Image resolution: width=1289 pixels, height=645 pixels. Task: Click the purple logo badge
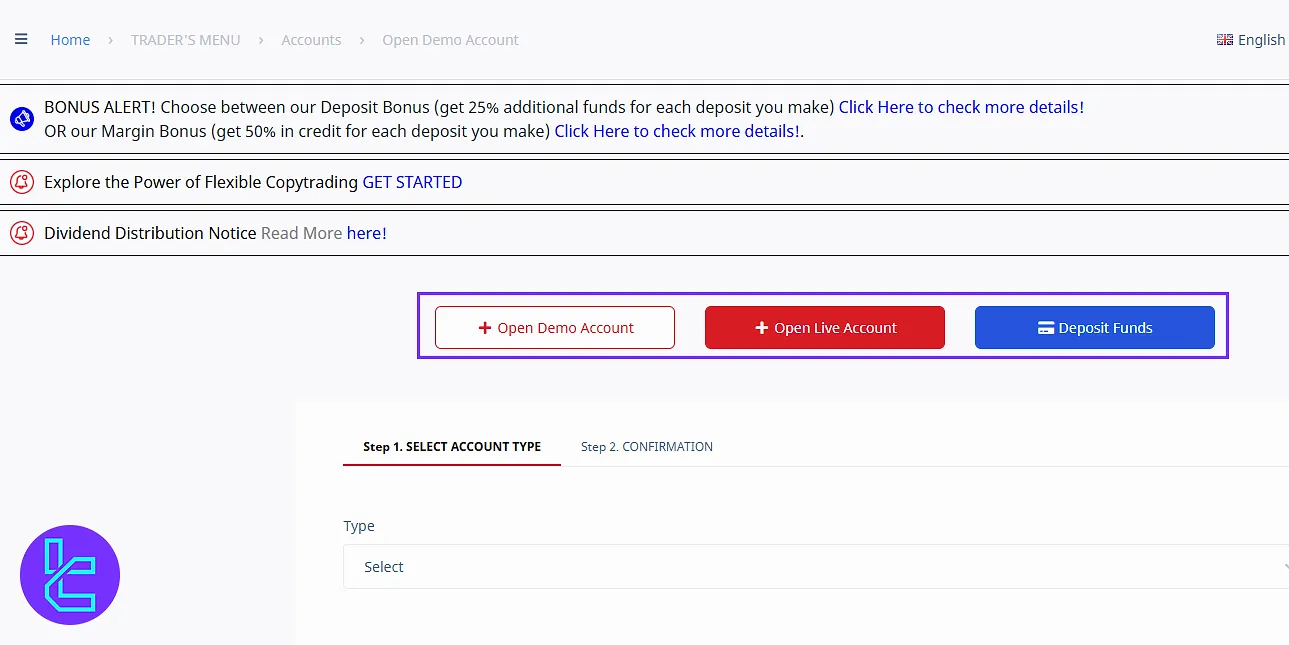pos(70,575)
